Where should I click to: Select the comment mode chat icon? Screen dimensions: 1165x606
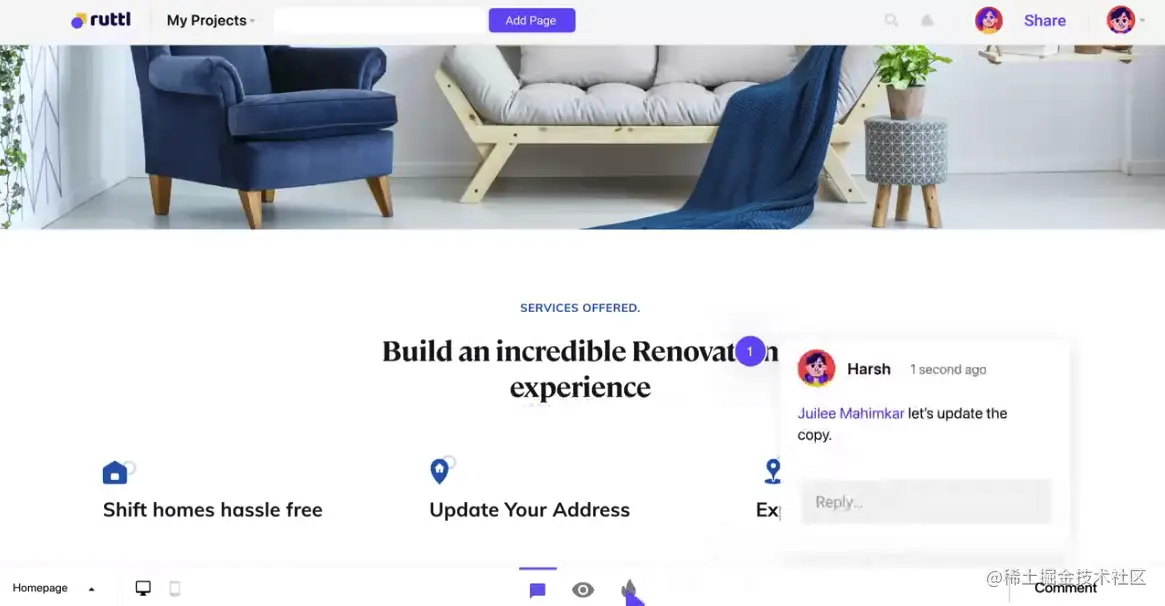[538, 590]
